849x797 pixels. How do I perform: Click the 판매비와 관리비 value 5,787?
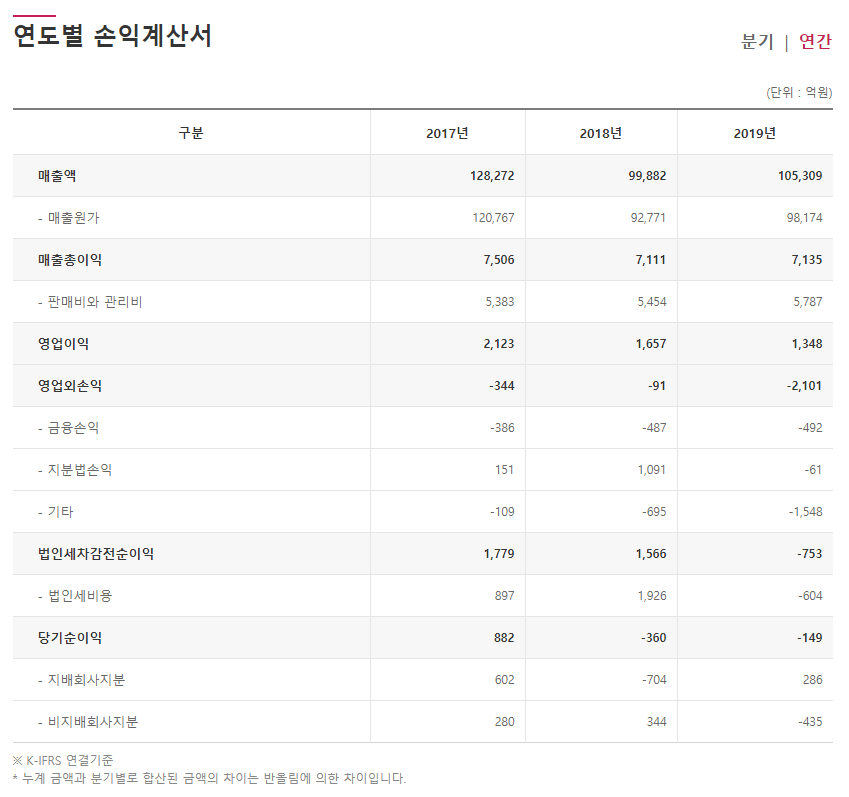coord(808,302)
